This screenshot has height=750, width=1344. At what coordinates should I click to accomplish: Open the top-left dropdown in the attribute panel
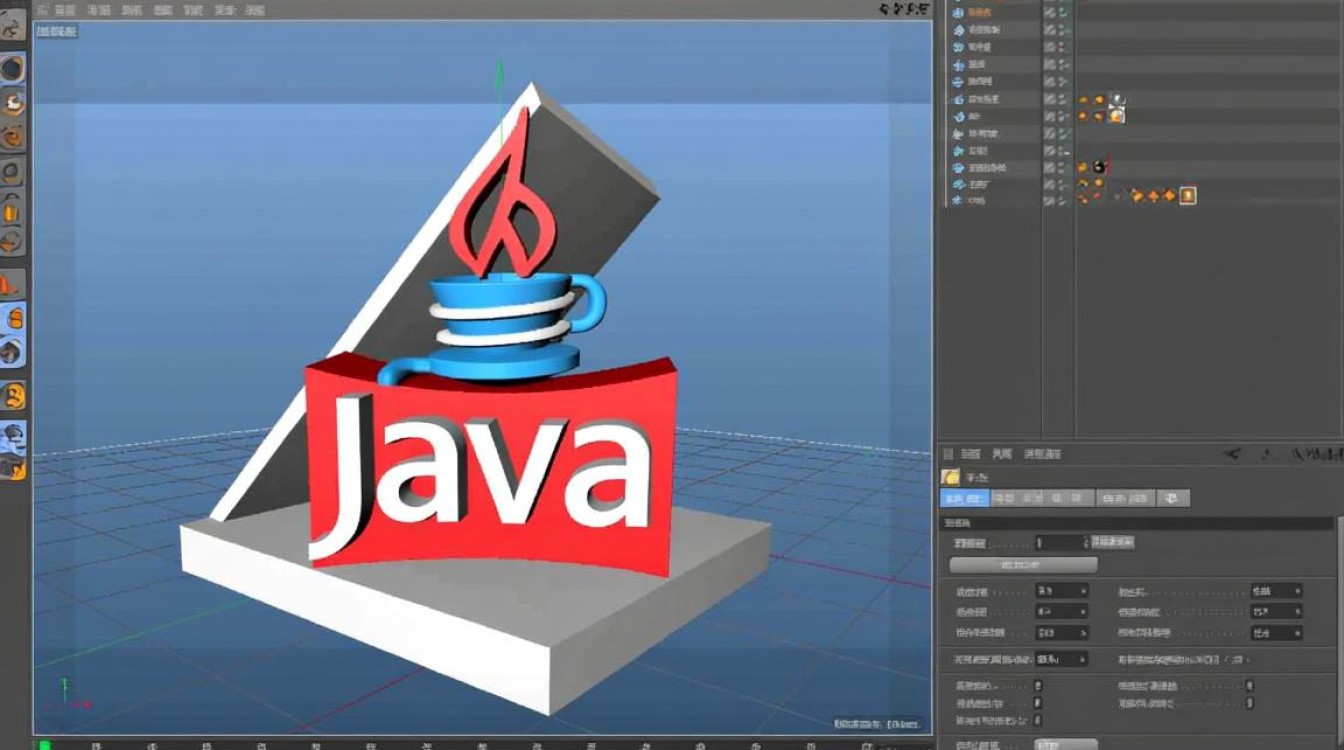click(1062, 591)
